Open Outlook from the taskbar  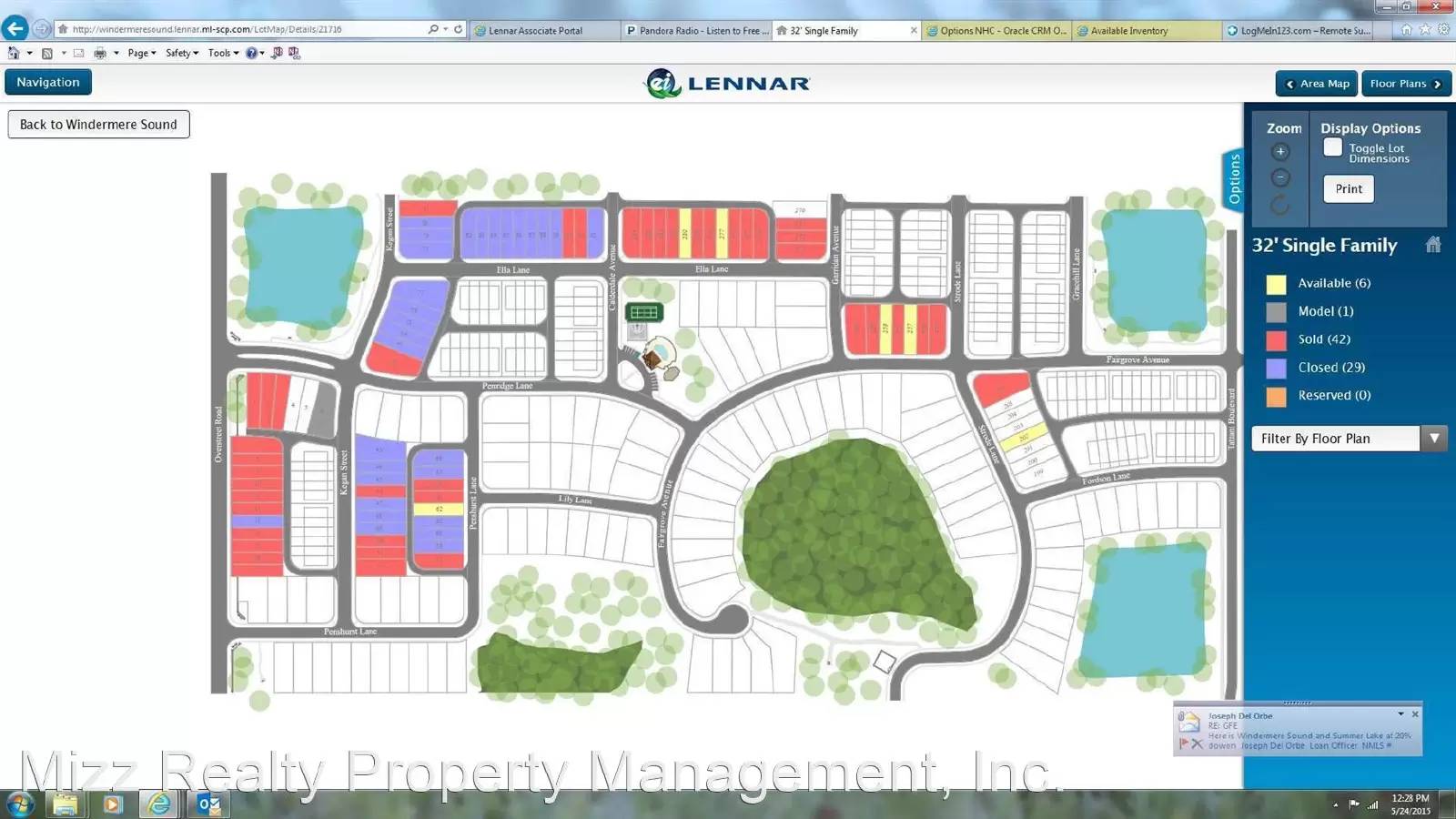tap(209, 804)
